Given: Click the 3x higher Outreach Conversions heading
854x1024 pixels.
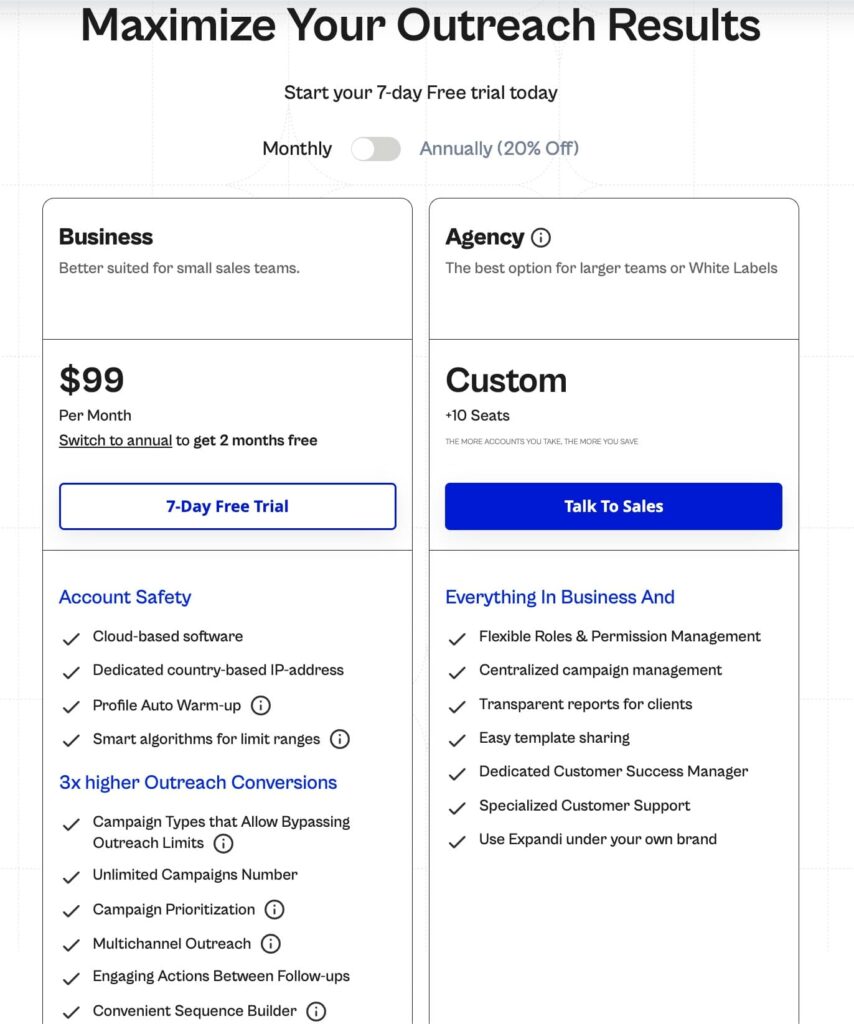Looking at the screenshot, I should (198, 783).
